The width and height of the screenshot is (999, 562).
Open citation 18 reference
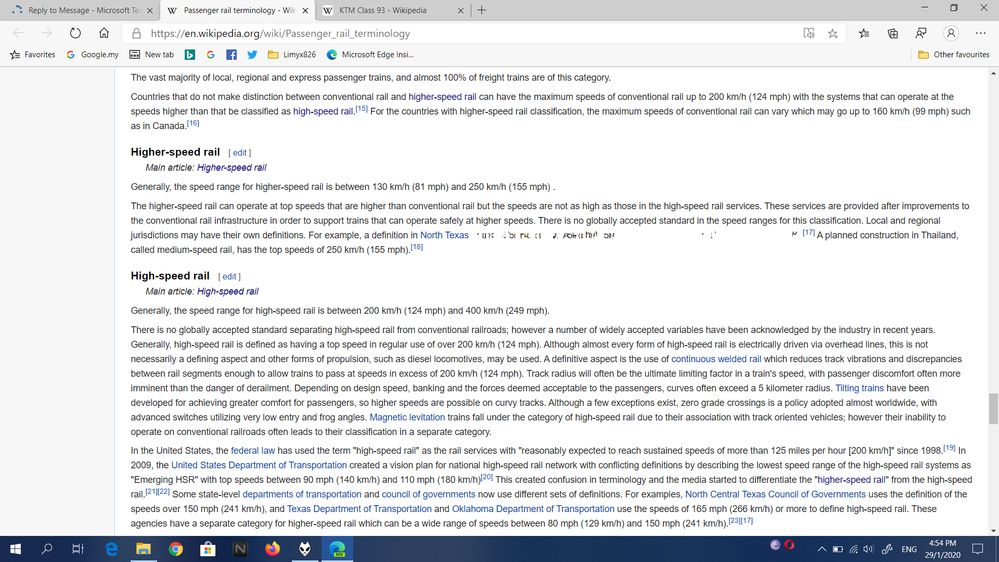417,247
